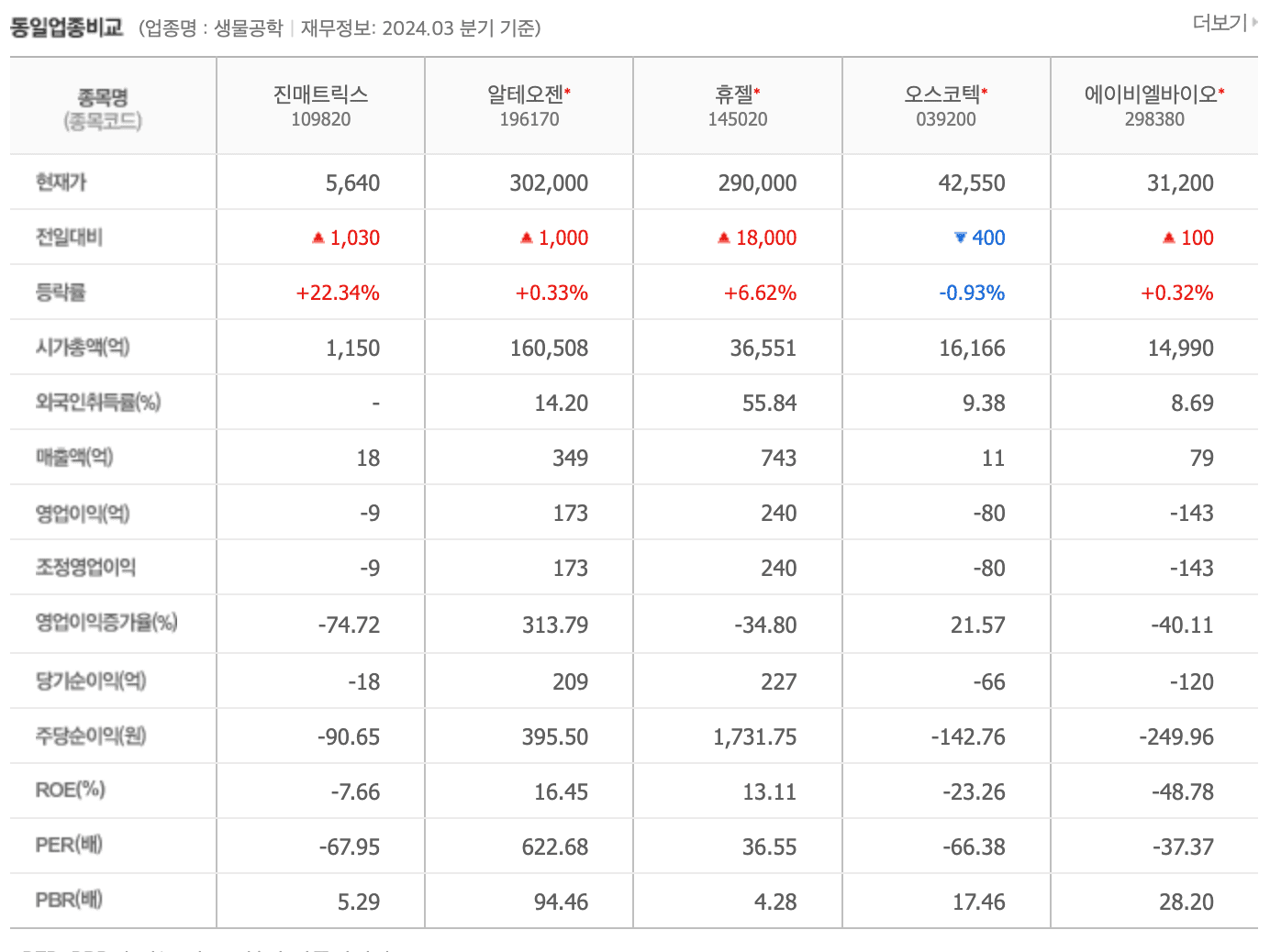Select current price 290,000
This screenshot has height=952, width=1270.
757,183
